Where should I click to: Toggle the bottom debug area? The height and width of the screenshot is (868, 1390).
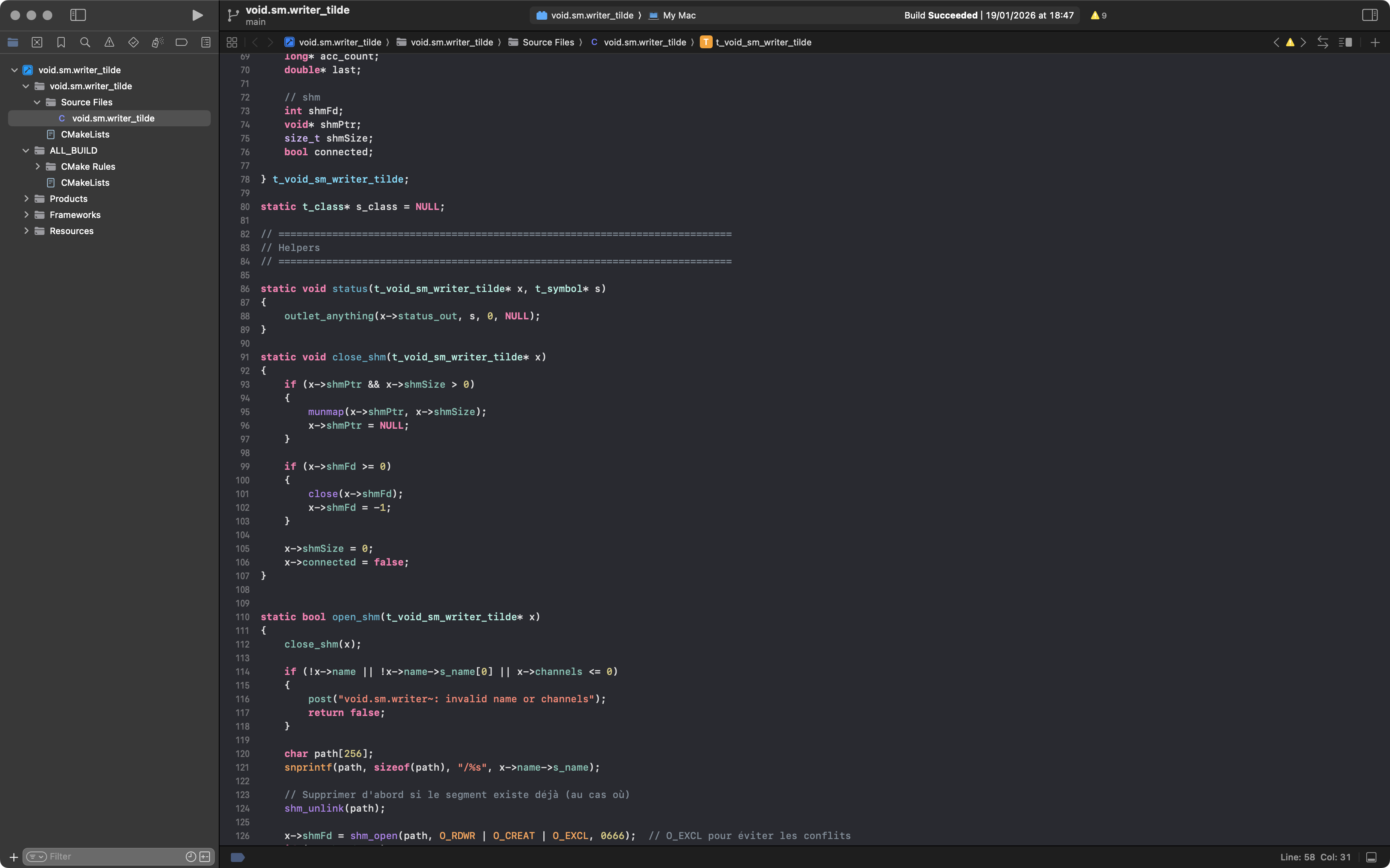(1371, 857)
